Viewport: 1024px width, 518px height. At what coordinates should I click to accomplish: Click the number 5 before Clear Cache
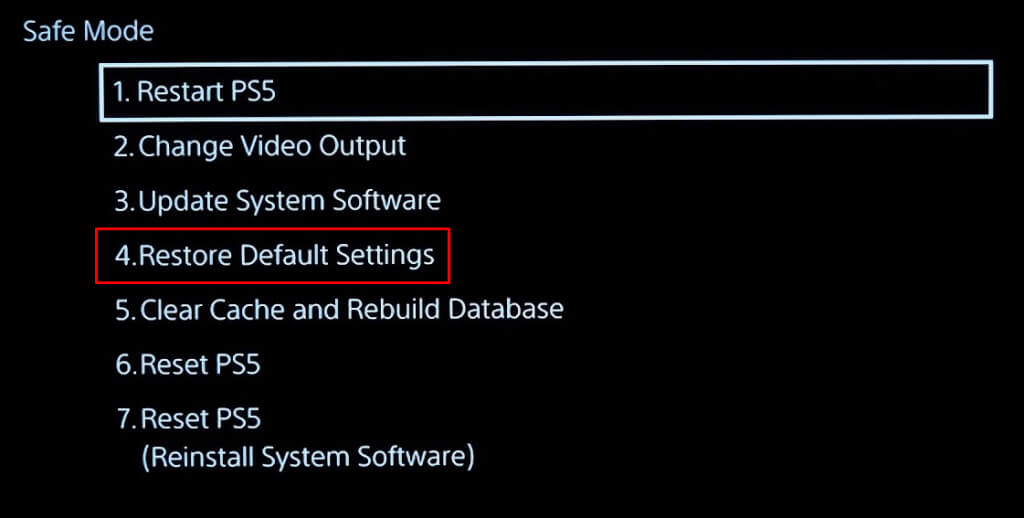coord(122,309)
